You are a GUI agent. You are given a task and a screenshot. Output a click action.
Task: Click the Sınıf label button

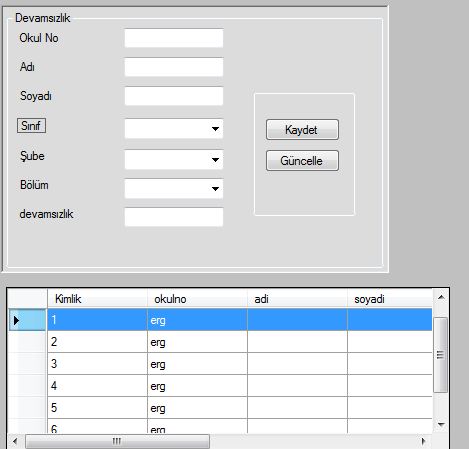pyautogui.click(x=31, y=126)
